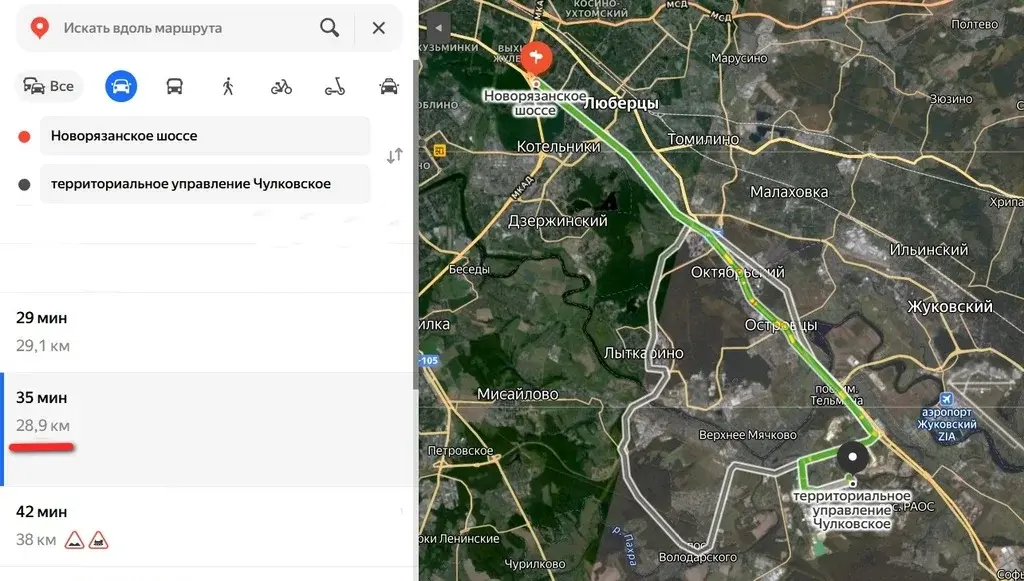Select the taxi route mode

coord(389,86)
